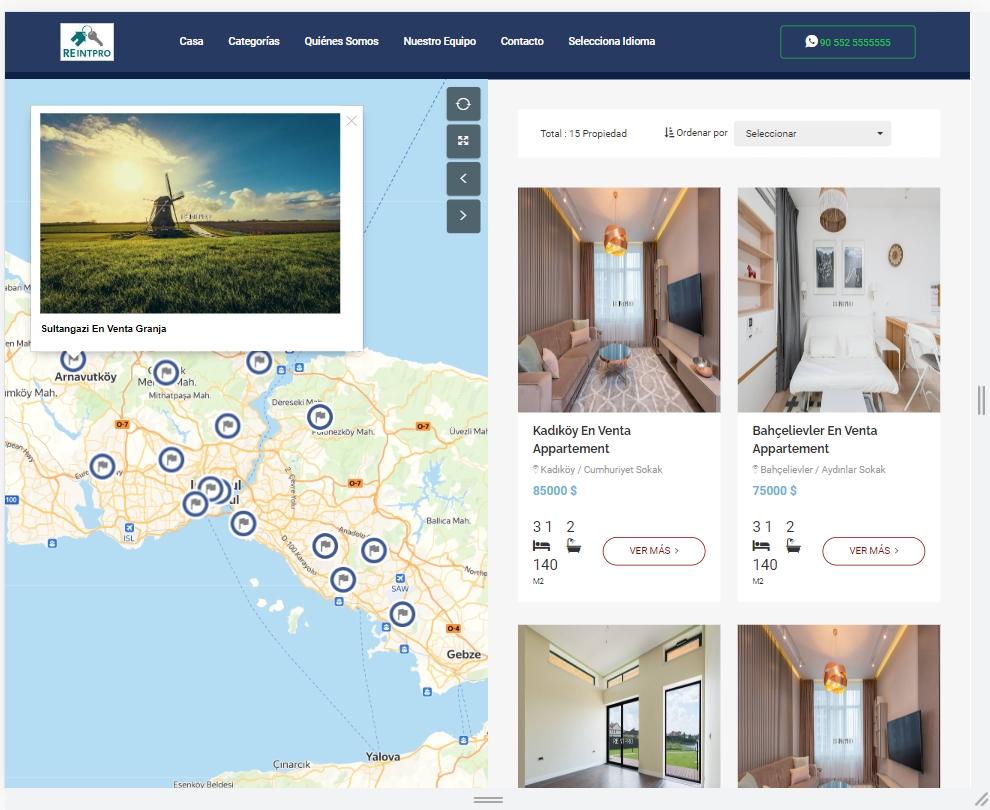Open Nuestro Equipo page
This screenshot has height=810, width=990.
pos(439,41)
